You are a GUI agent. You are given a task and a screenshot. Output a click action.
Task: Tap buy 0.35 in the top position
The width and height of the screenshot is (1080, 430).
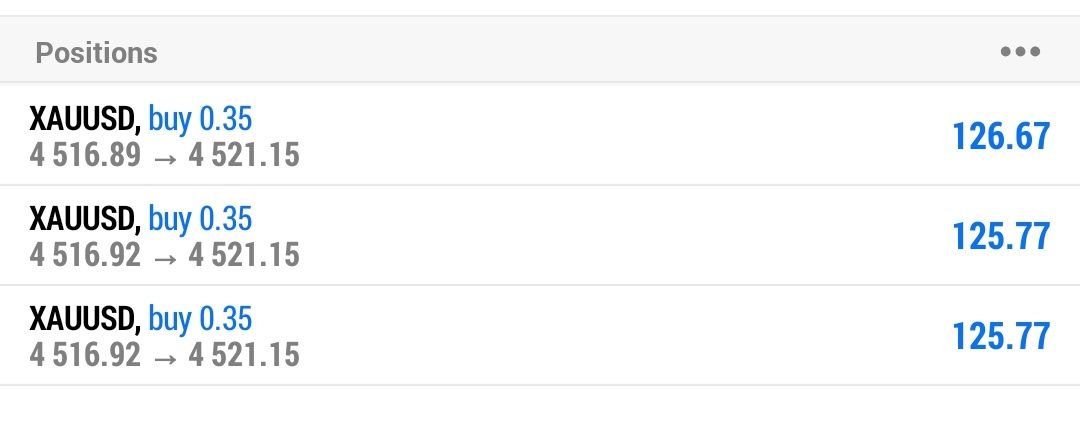tap(200, 119)
